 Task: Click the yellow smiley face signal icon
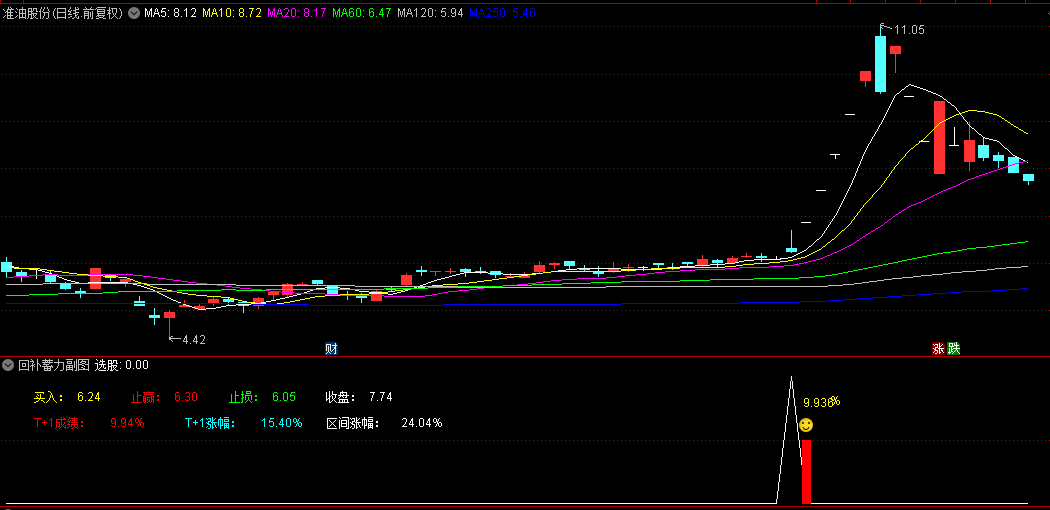[x=805, y=426]
